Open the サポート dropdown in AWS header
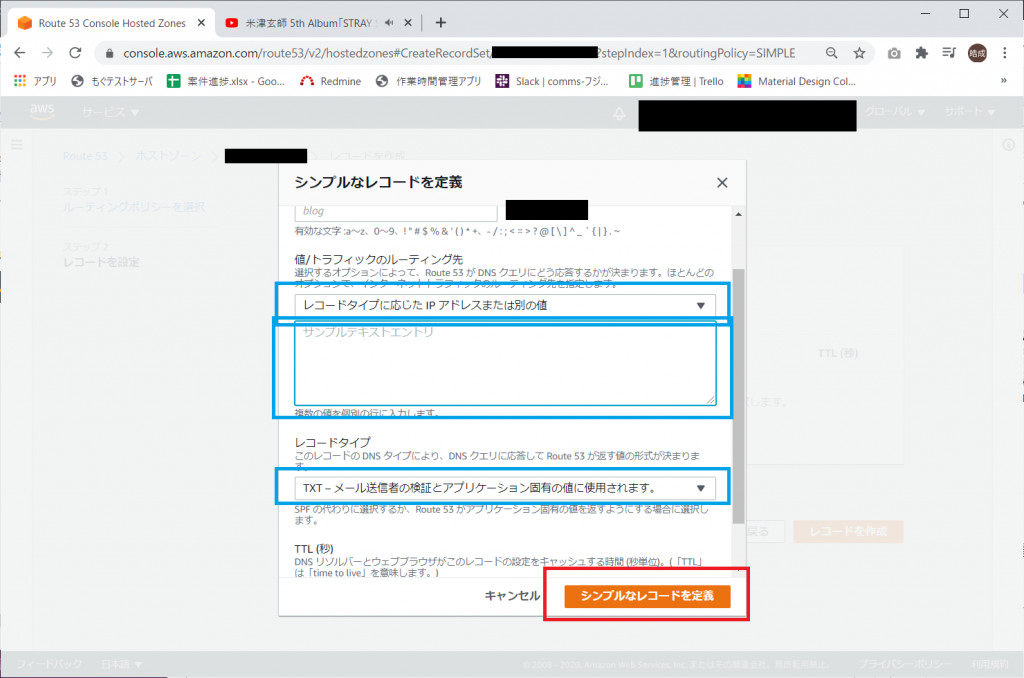 [969, 112]
